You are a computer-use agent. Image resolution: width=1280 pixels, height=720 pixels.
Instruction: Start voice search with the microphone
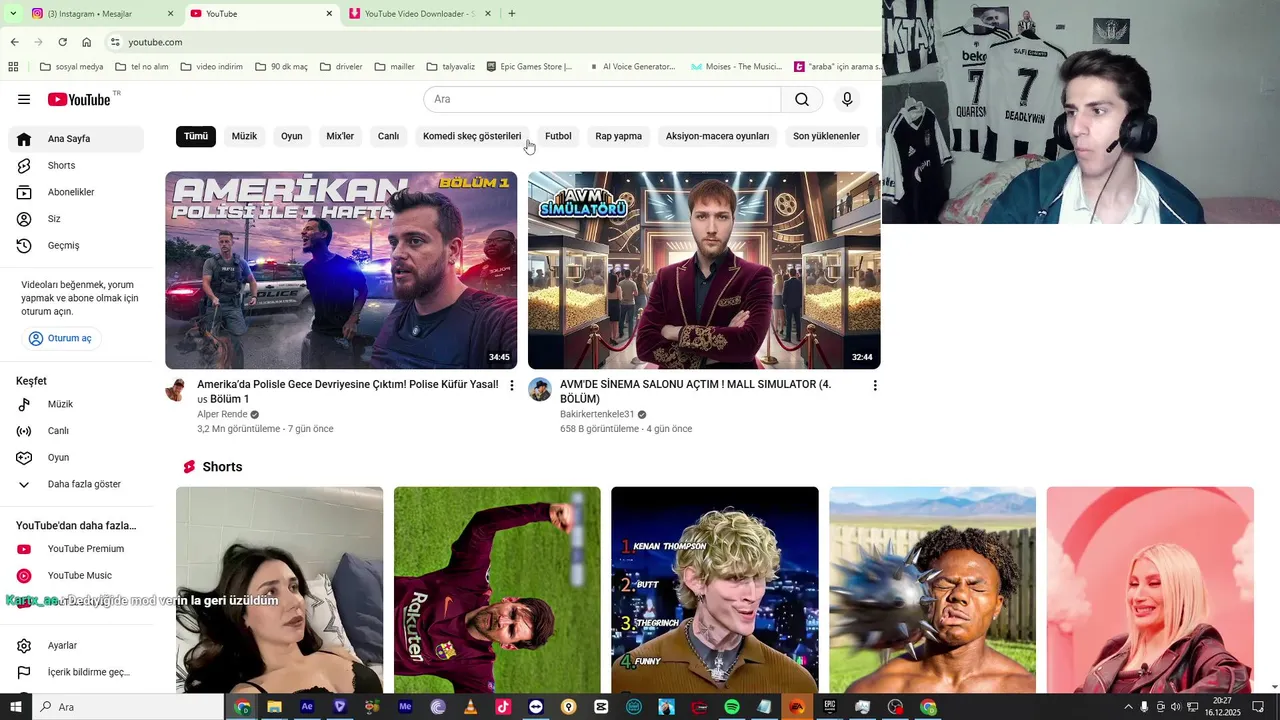tap(847, 99)
